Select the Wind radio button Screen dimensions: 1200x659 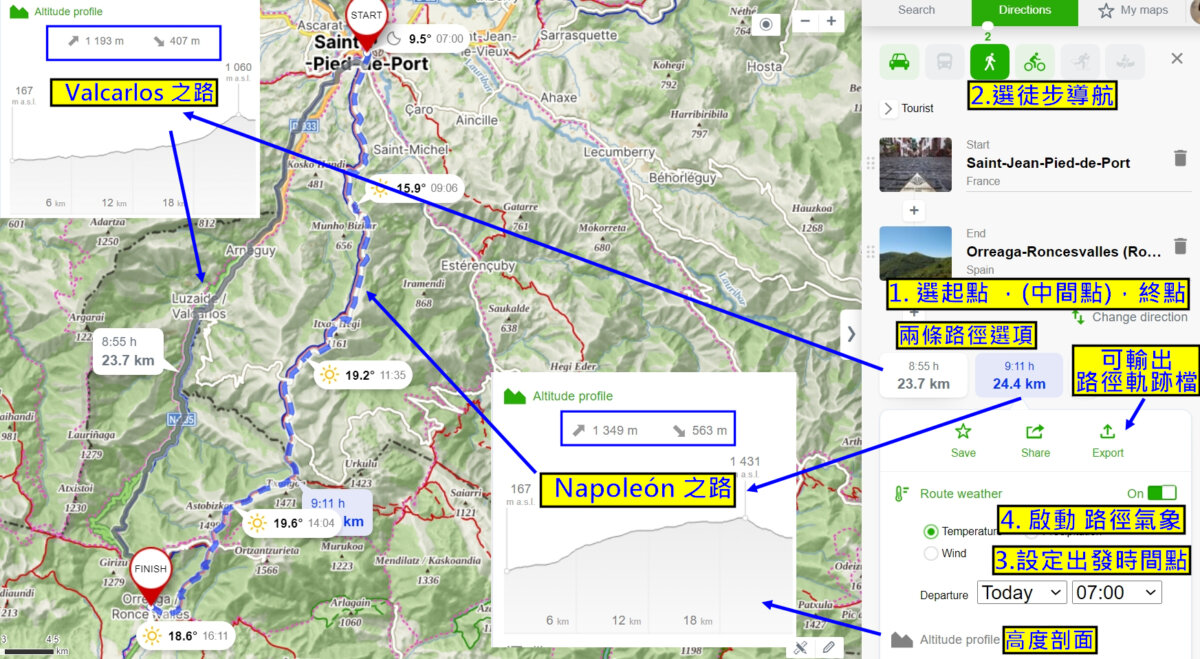click(x=931, y=553)
